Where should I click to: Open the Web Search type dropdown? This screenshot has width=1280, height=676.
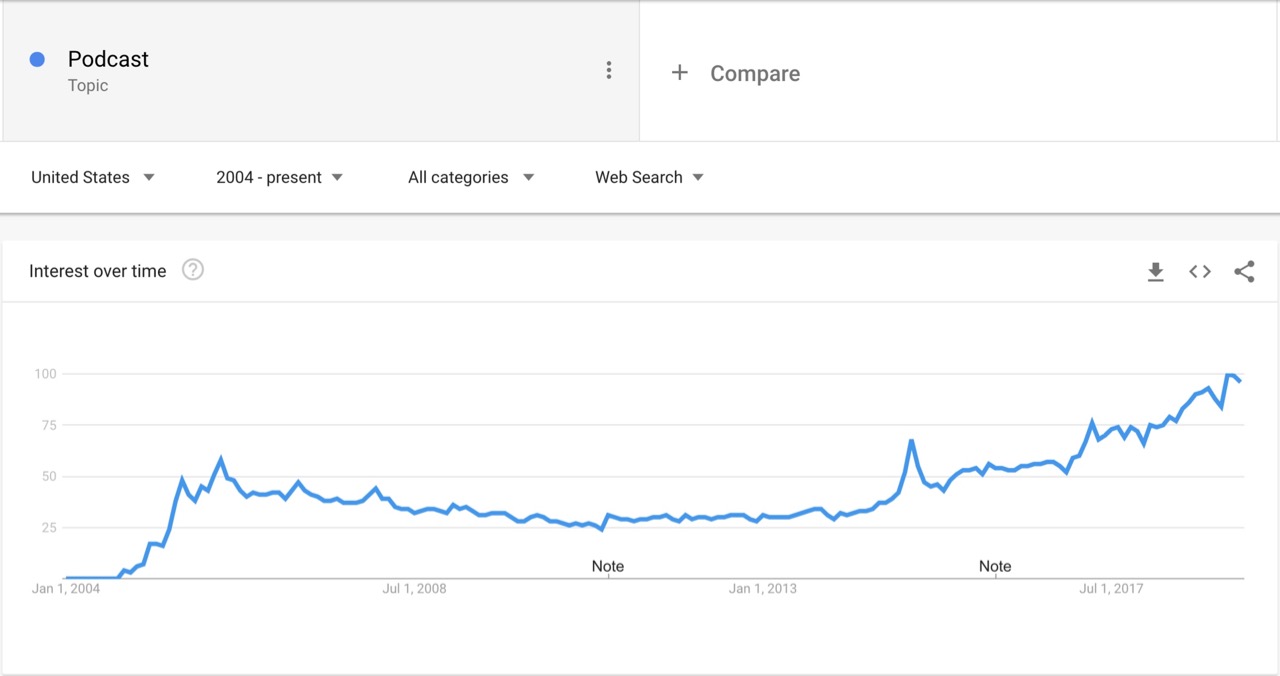coord(650,177)
